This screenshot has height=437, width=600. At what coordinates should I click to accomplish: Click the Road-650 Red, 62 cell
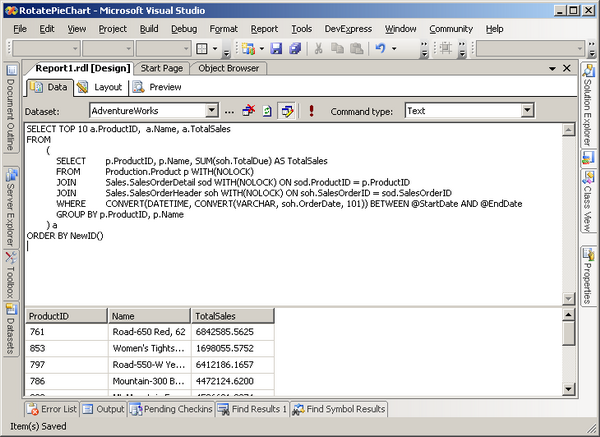(x=149, y=332)
